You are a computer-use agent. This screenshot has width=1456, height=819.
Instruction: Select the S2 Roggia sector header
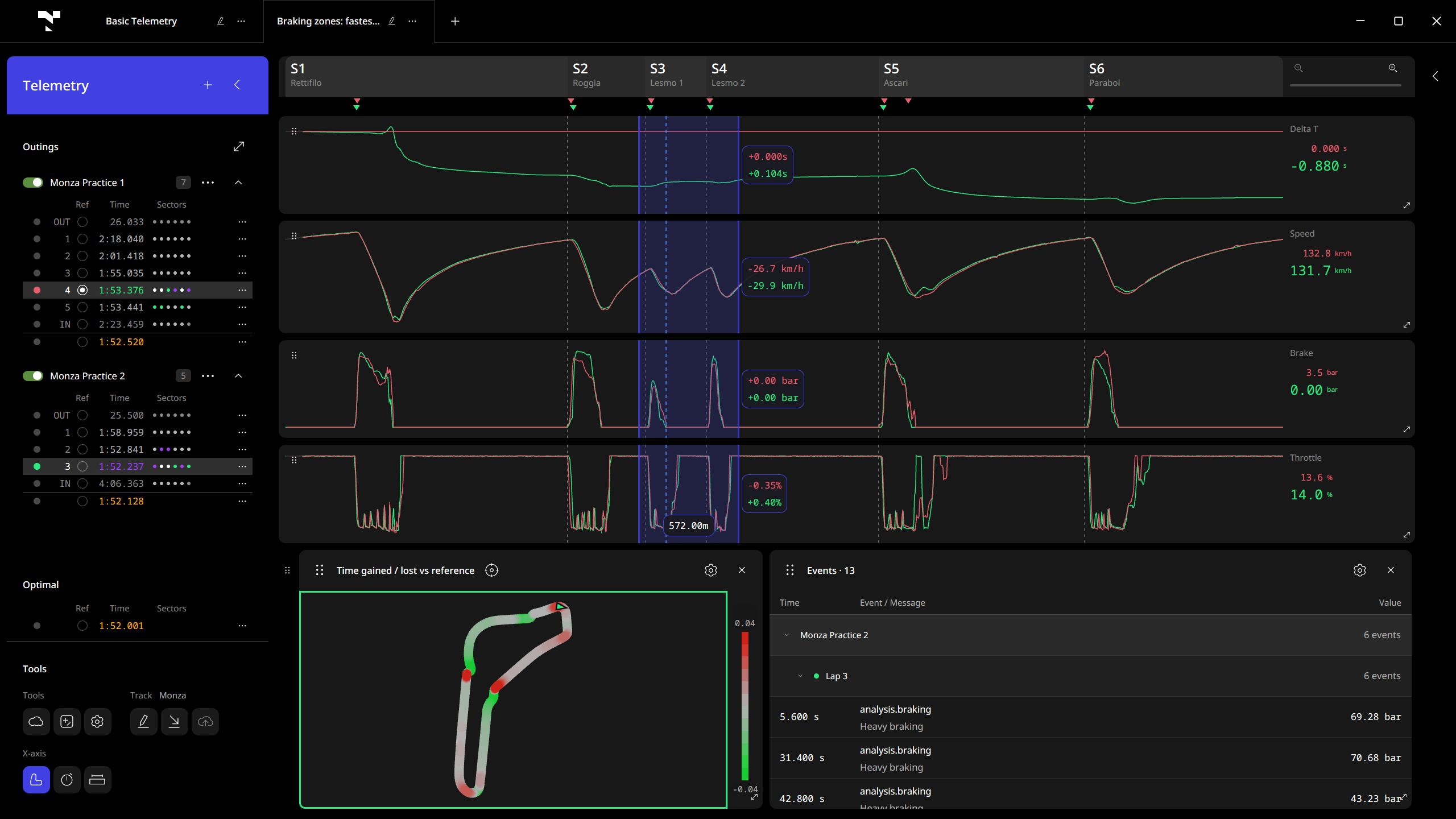[606, 76]
